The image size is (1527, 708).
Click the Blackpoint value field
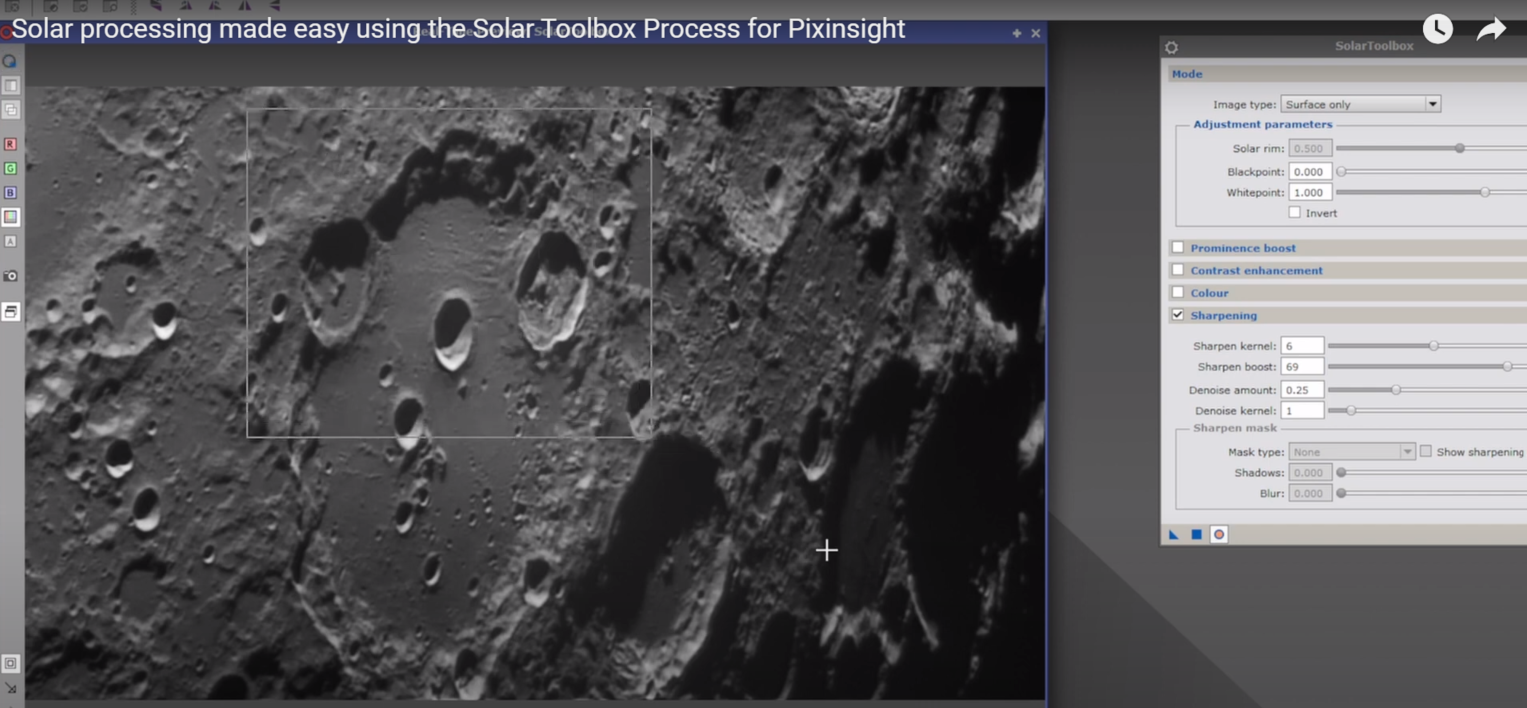[x=1310, y=172]
